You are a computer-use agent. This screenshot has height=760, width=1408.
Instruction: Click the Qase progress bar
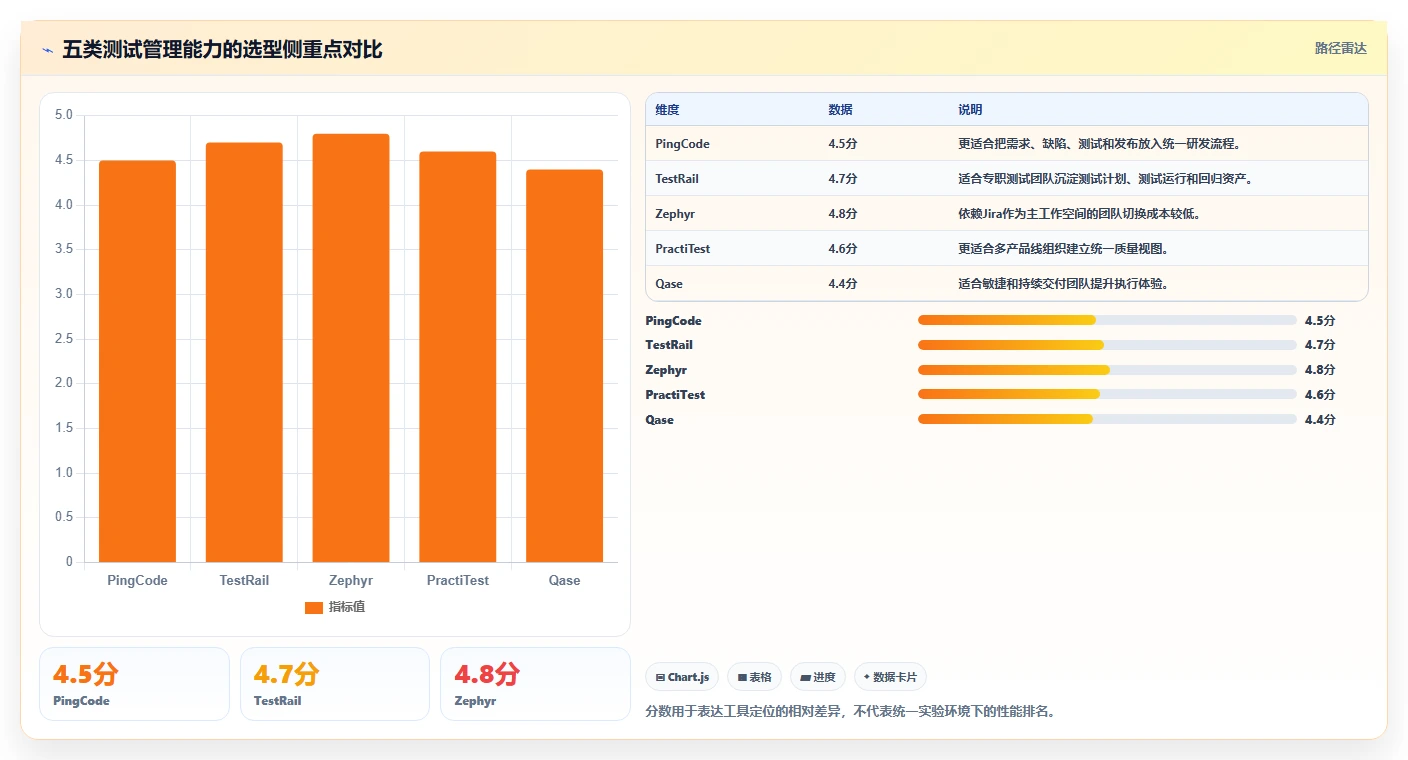tap(1107, 419)
